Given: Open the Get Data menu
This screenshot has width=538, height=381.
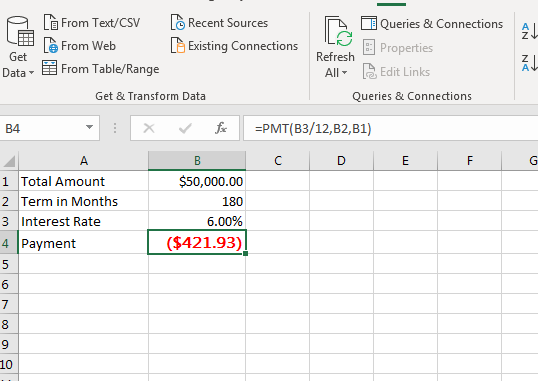Looking at the screenshot, I should coord(18,47).
